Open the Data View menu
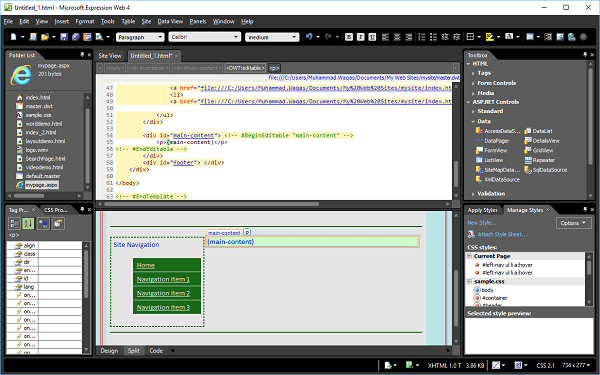This screenshot has width=600, height=375. tap(170, 21)
